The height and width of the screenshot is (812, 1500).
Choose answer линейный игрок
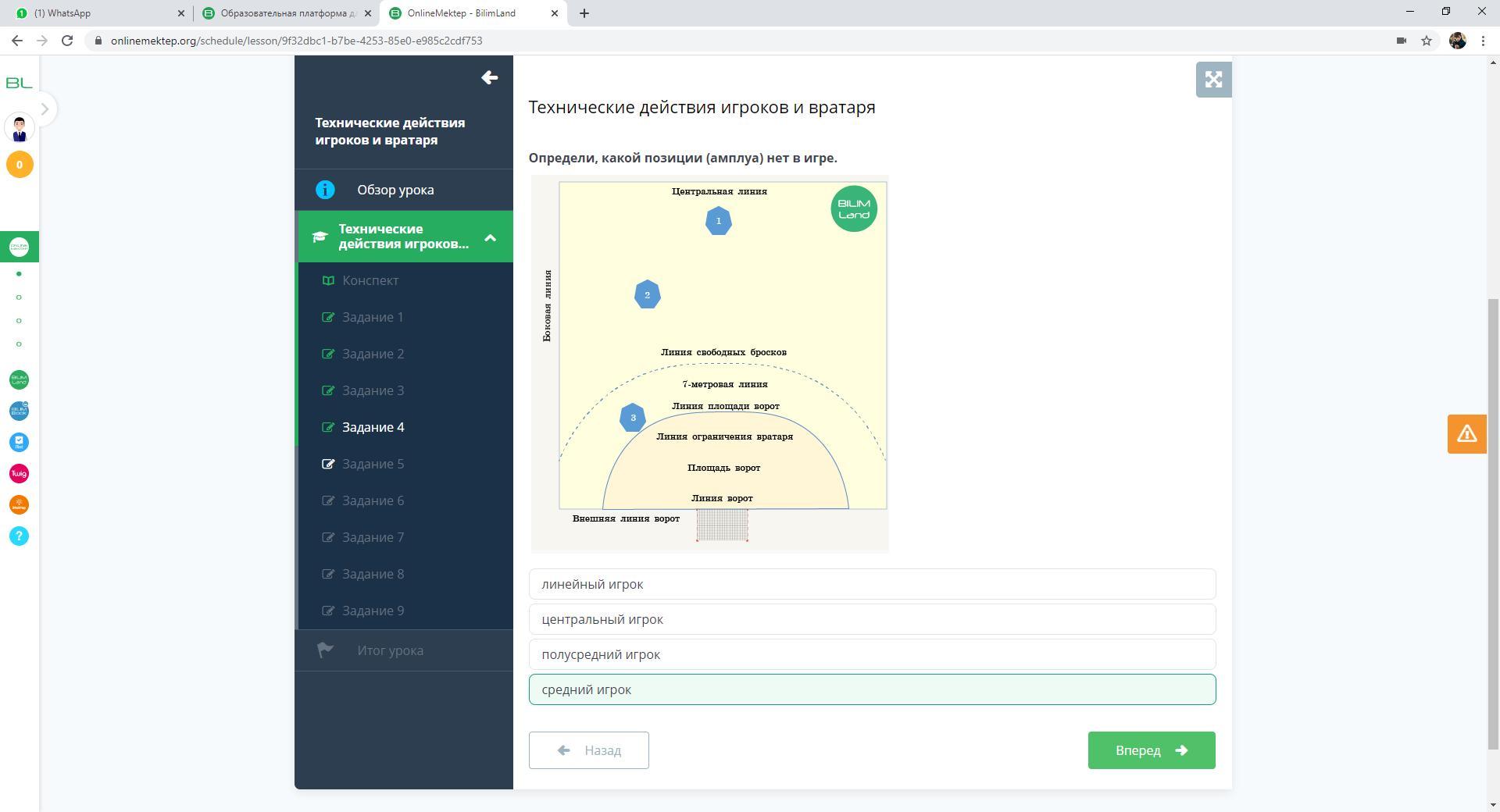click(x=872, y=584)
